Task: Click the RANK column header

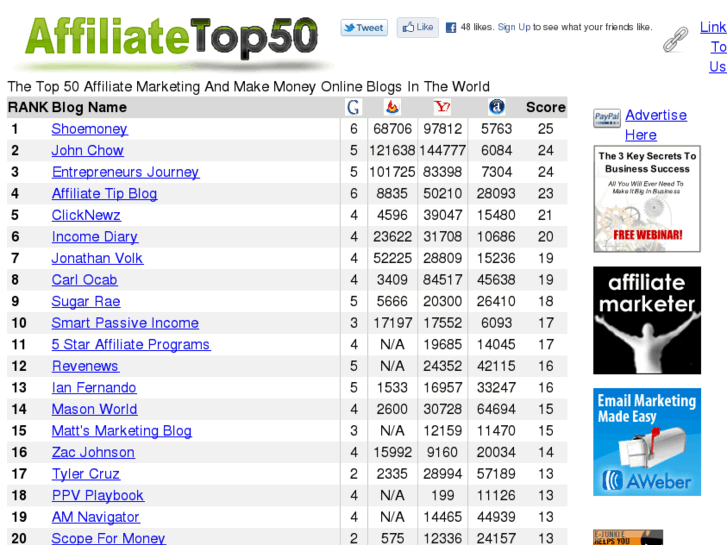Action: [28, 107]
